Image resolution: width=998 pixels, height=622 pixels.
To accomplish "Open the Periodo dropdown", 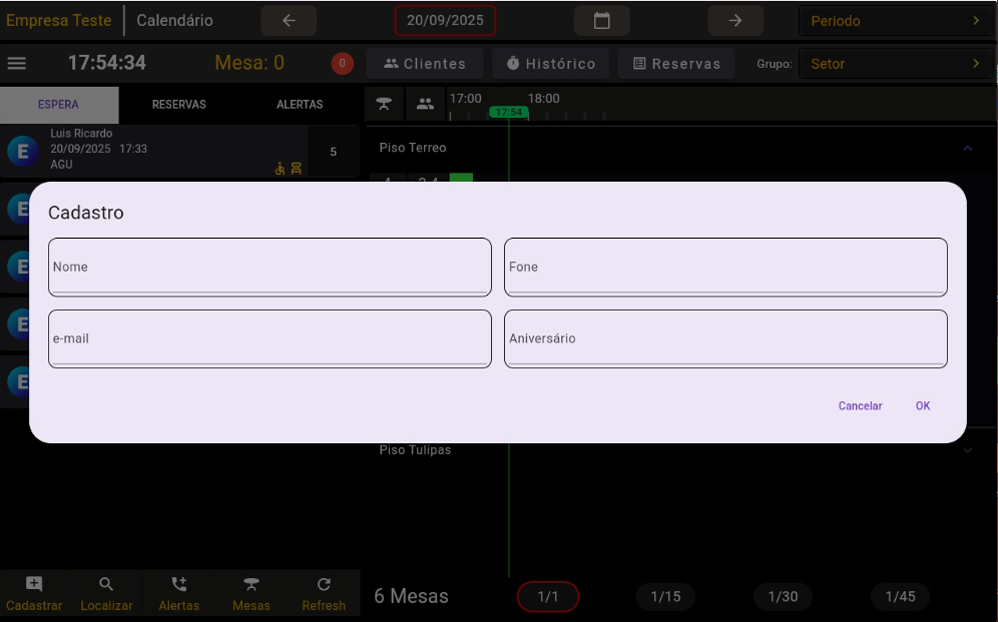I will pos(896,21).
